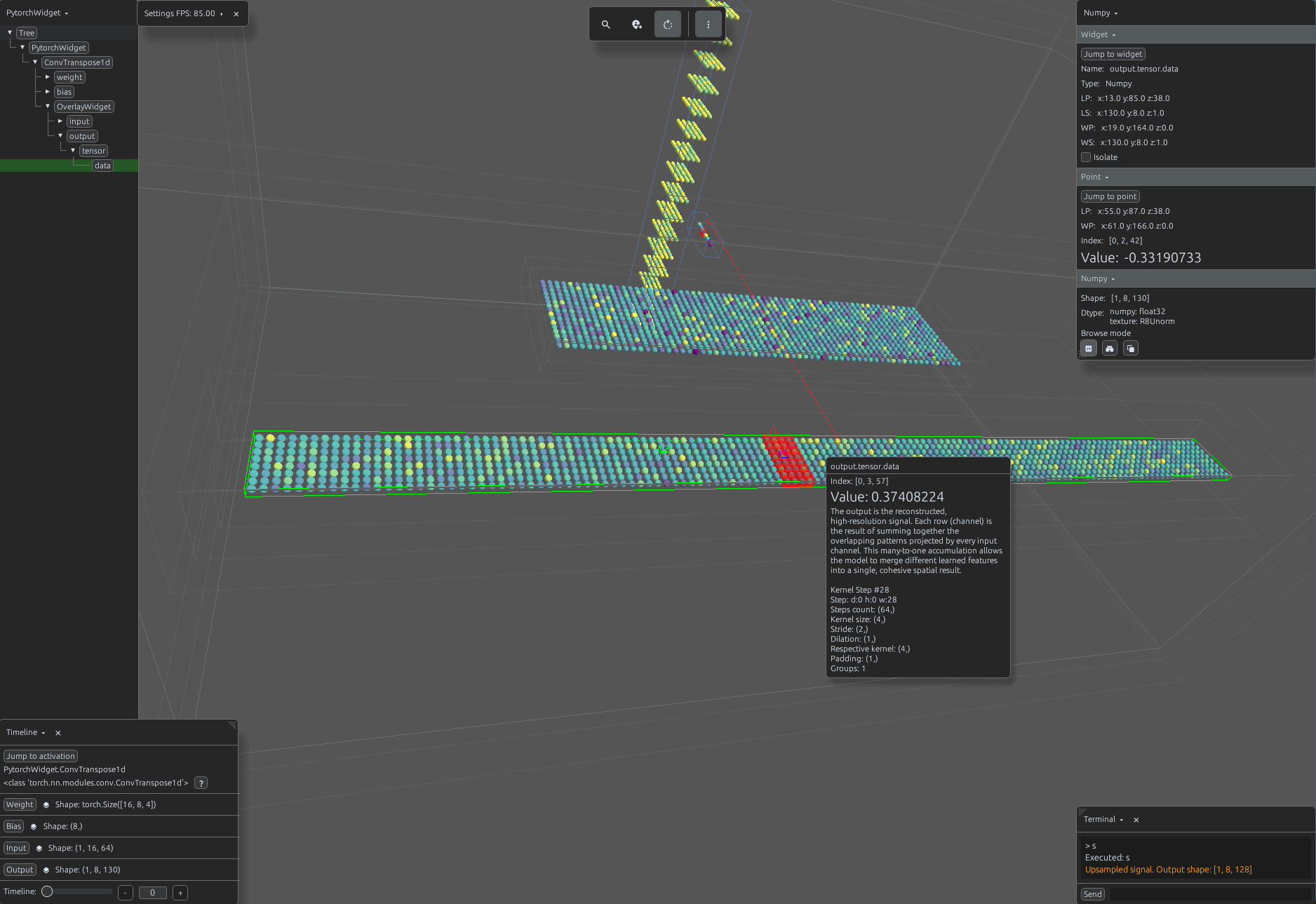Click the Jump to activation button

[41, 757]
